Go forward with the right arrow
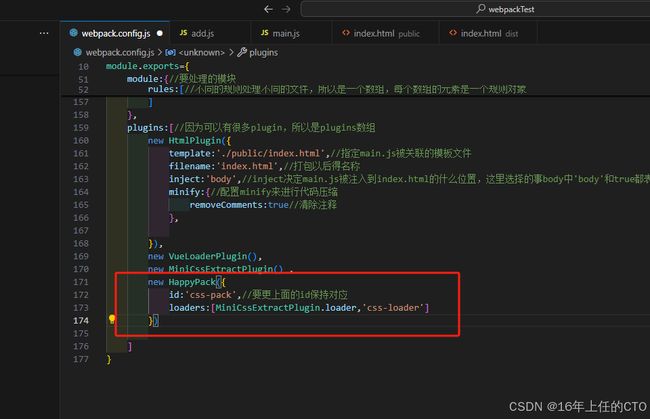This screenshot has height=419, width=650. (286, 9)
